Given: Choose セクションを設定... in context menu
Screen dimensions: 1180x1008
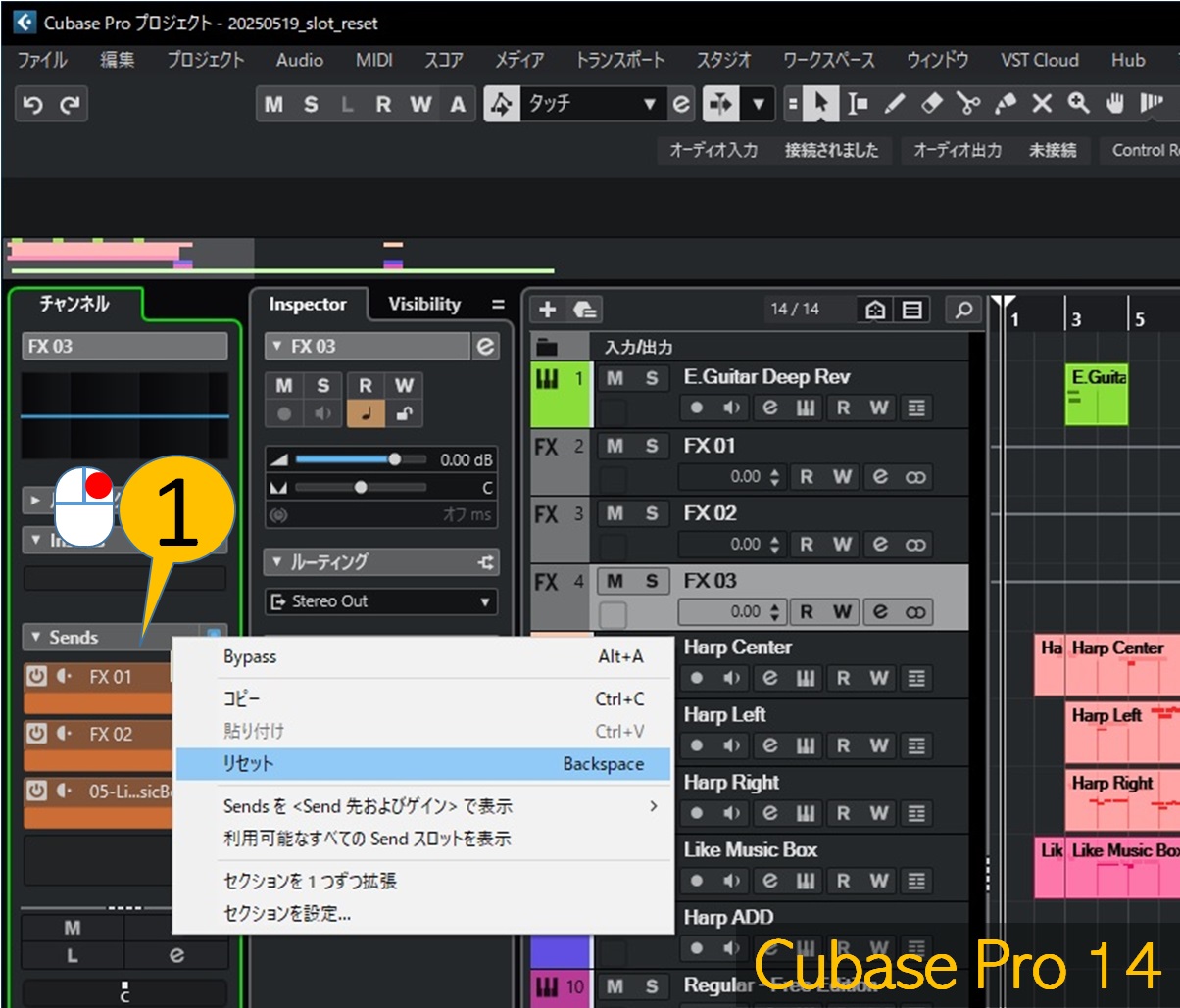Looking at the screenshot, I should coord(423,914).
